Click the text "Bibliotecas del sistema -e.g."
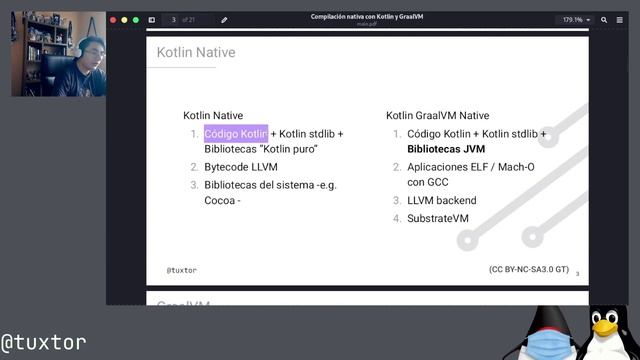 pos(270,185)
